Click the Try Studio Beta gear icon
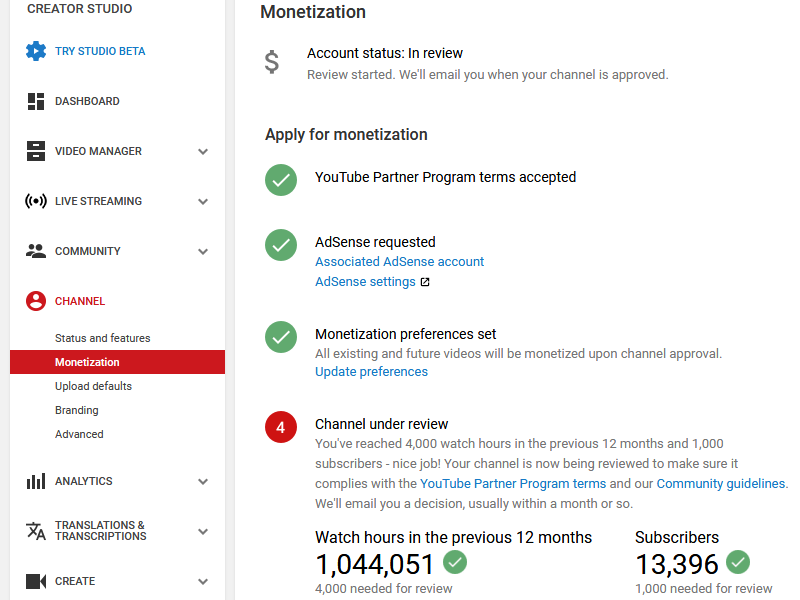The width and height of the screenshot is (800, 600). [x=36, y=51]
